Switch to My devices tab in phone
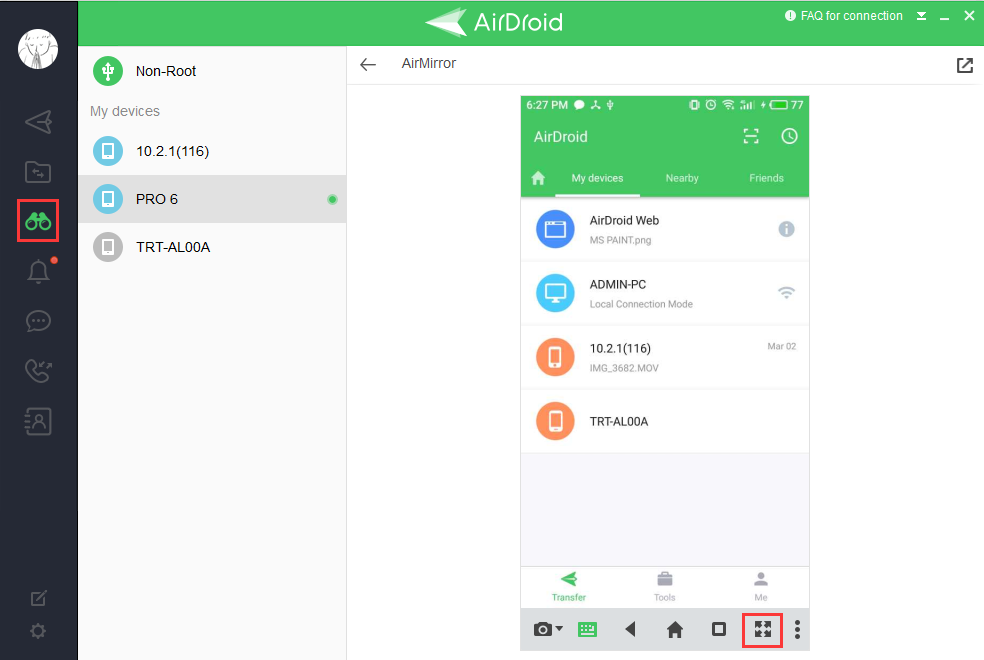The image size is (984, 660). pos(597,178)
